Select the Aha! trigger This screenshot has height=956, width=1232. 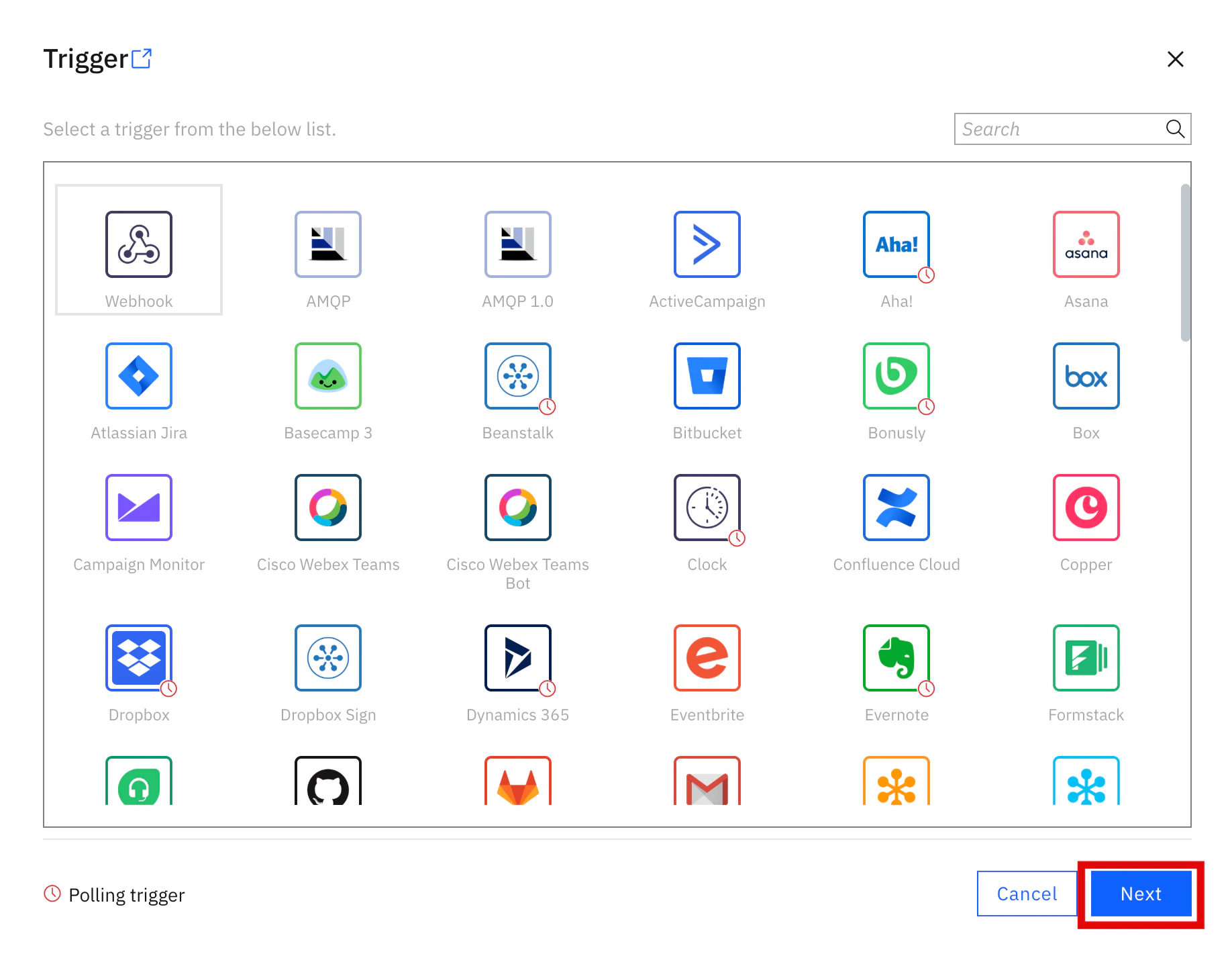896,244
